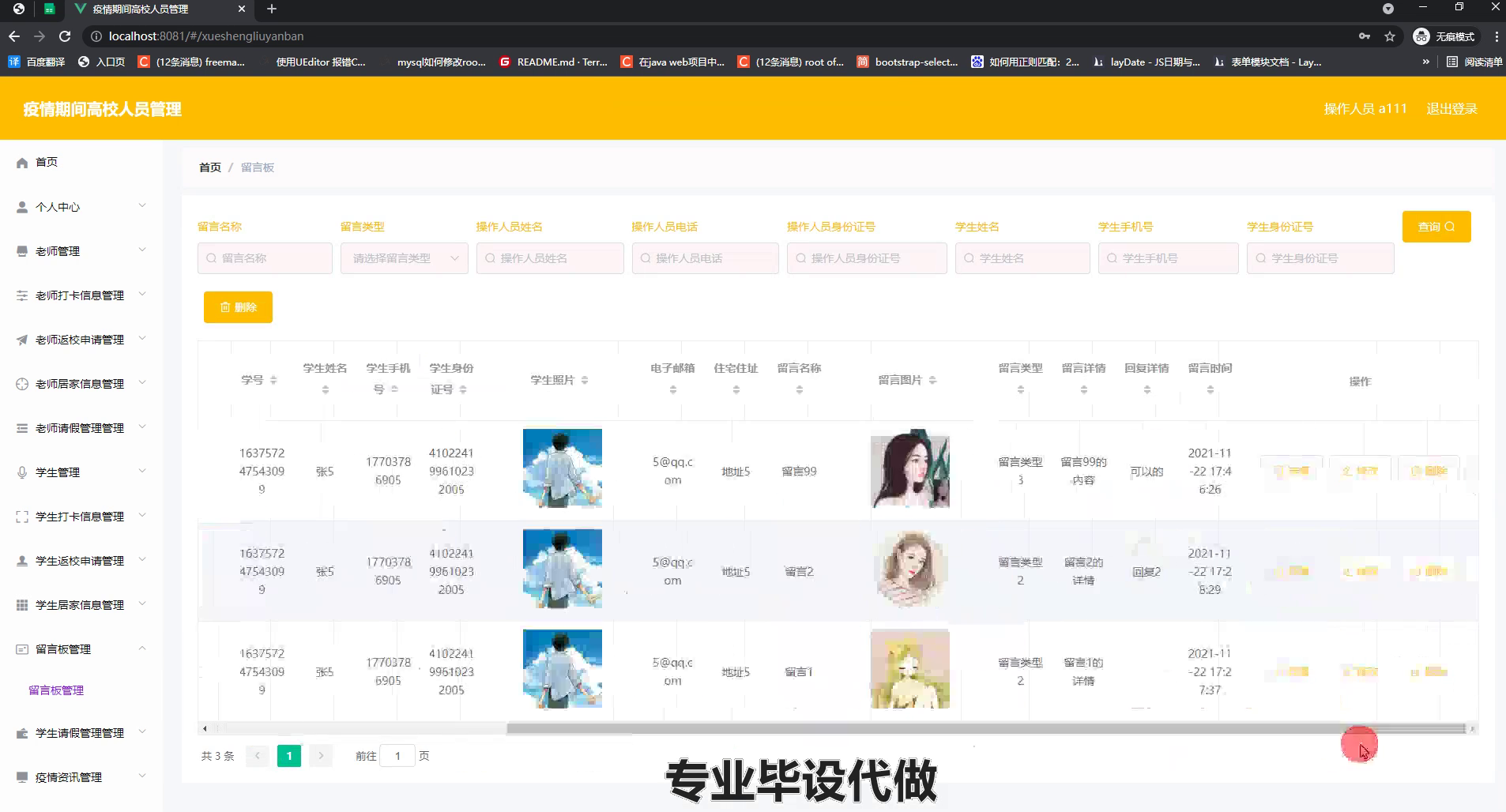The image size is (1506, 812).
Task: Click pagination page number 1
Action: coord(289,756)
